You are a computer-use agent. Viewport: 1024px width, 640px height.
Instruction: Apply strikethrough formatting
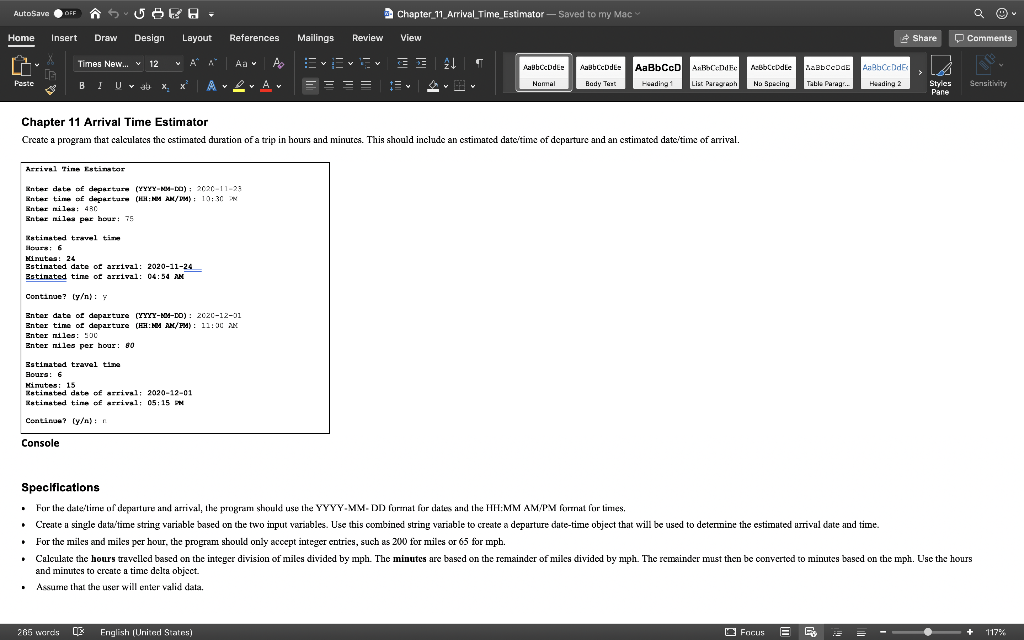point(144,84)
